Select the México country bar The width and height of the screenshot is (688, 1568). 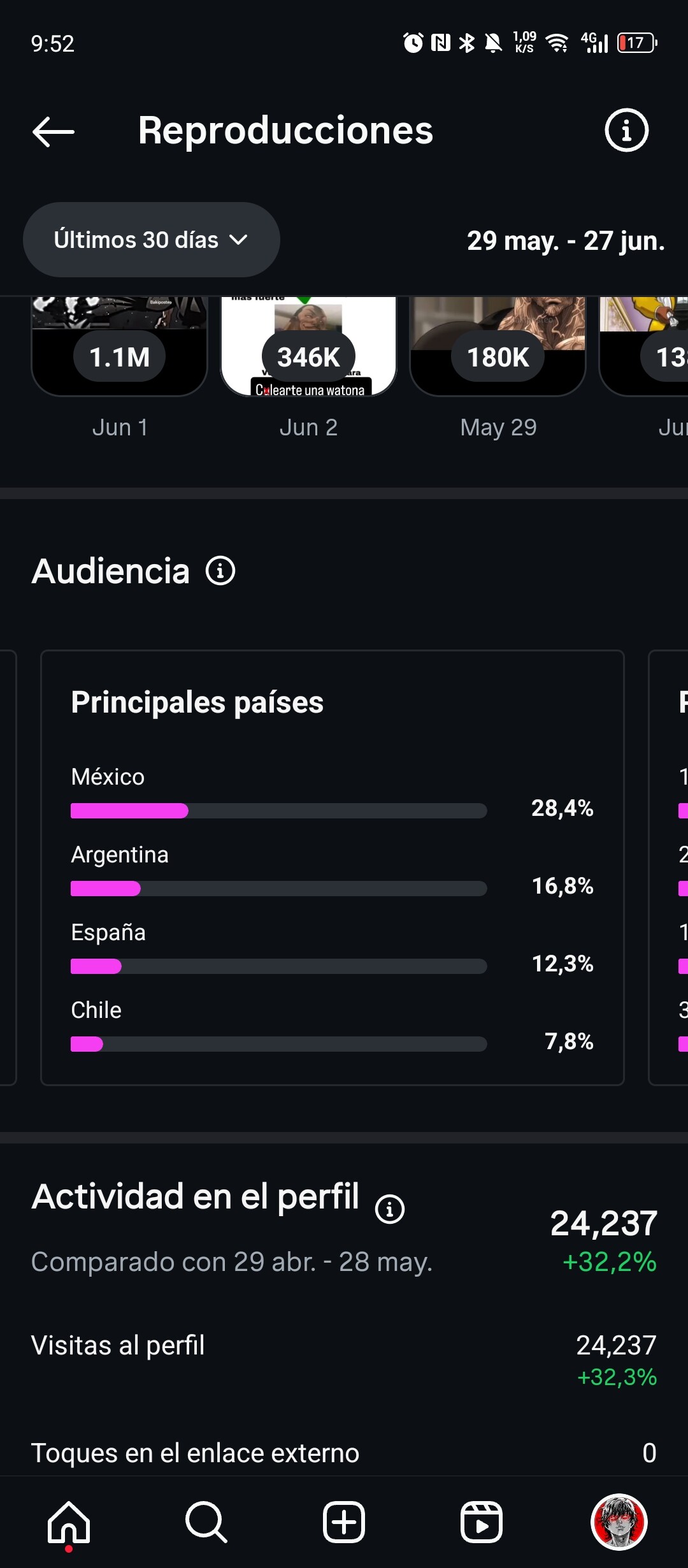[x=278, y=811]
